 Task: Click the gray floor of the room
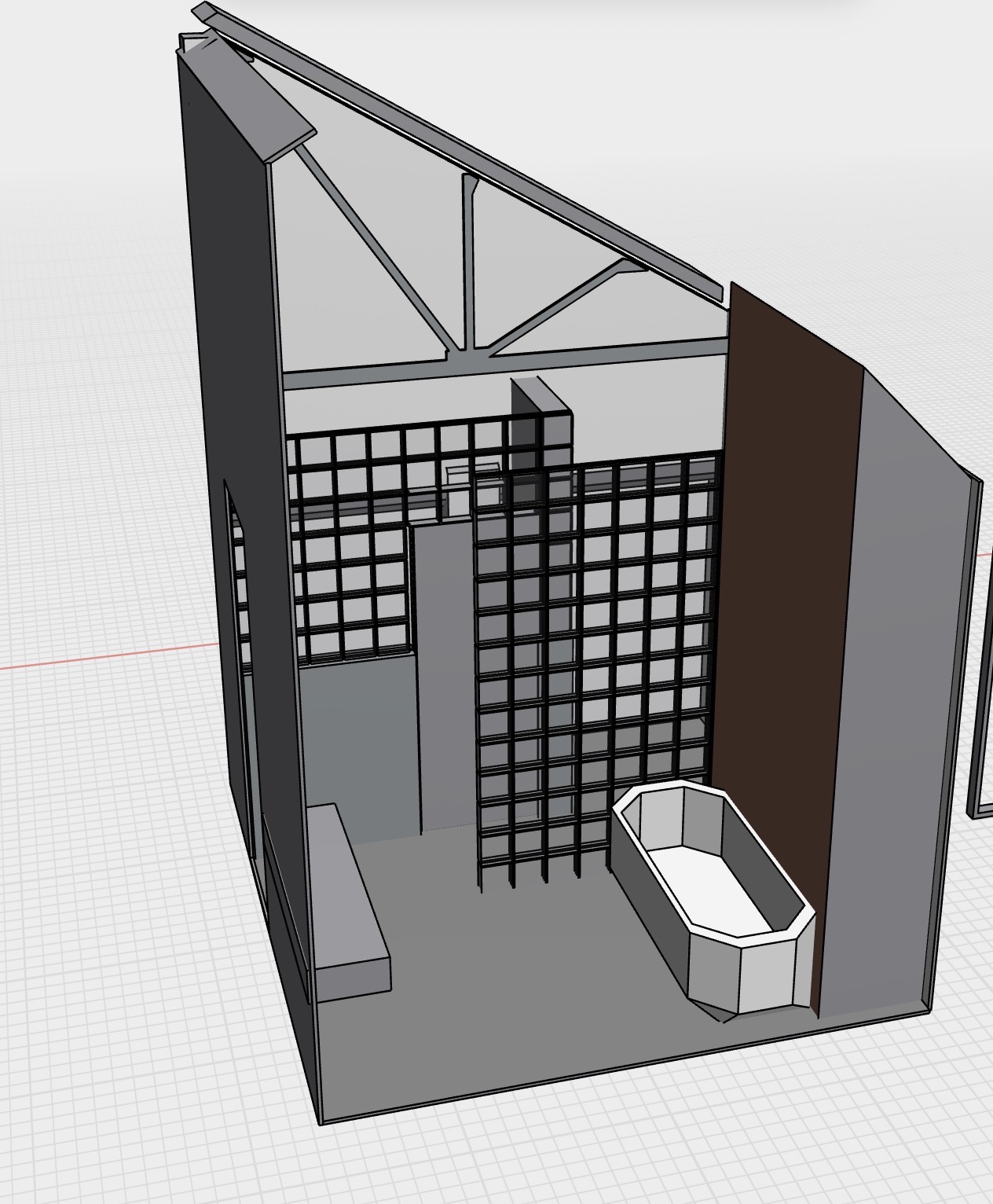(511, 982)
